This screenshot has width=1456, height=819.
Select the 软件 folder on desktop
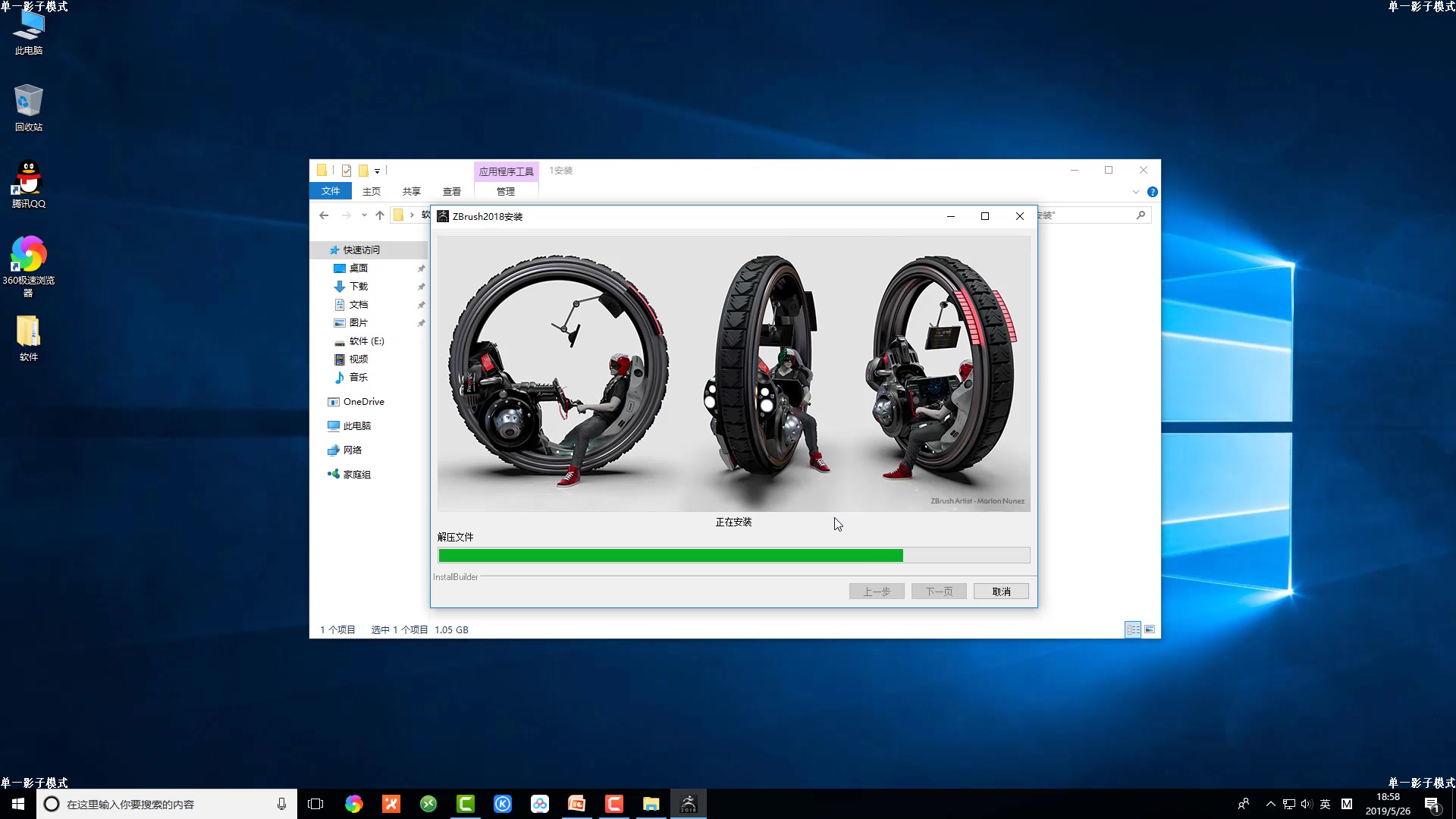(x=29, y=337)
